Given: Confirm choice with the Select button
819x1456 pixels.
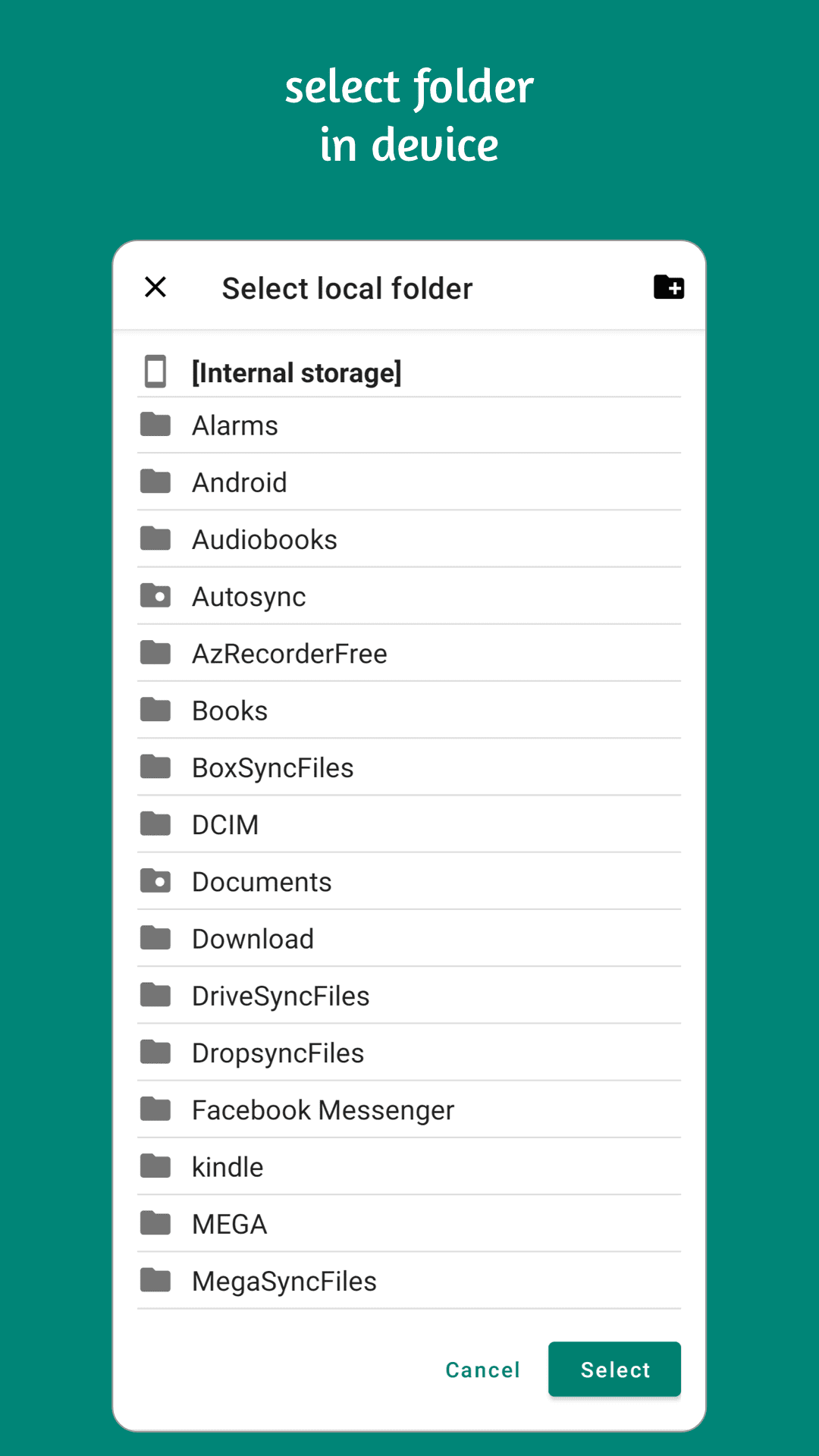Looking at the screenshot, I should click(614, 1370).
